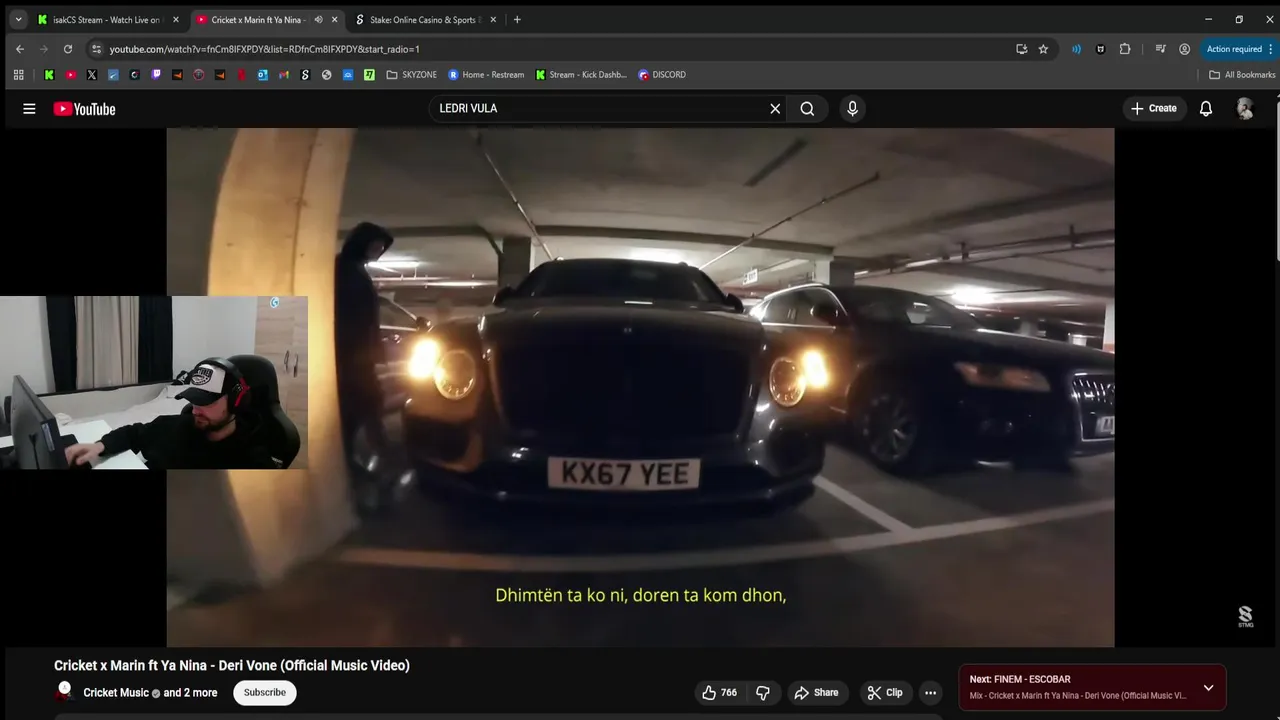The width and height of the screenshot is (1280, 720).
Task: Share the Deri Vone video
Action: [816, 692]
